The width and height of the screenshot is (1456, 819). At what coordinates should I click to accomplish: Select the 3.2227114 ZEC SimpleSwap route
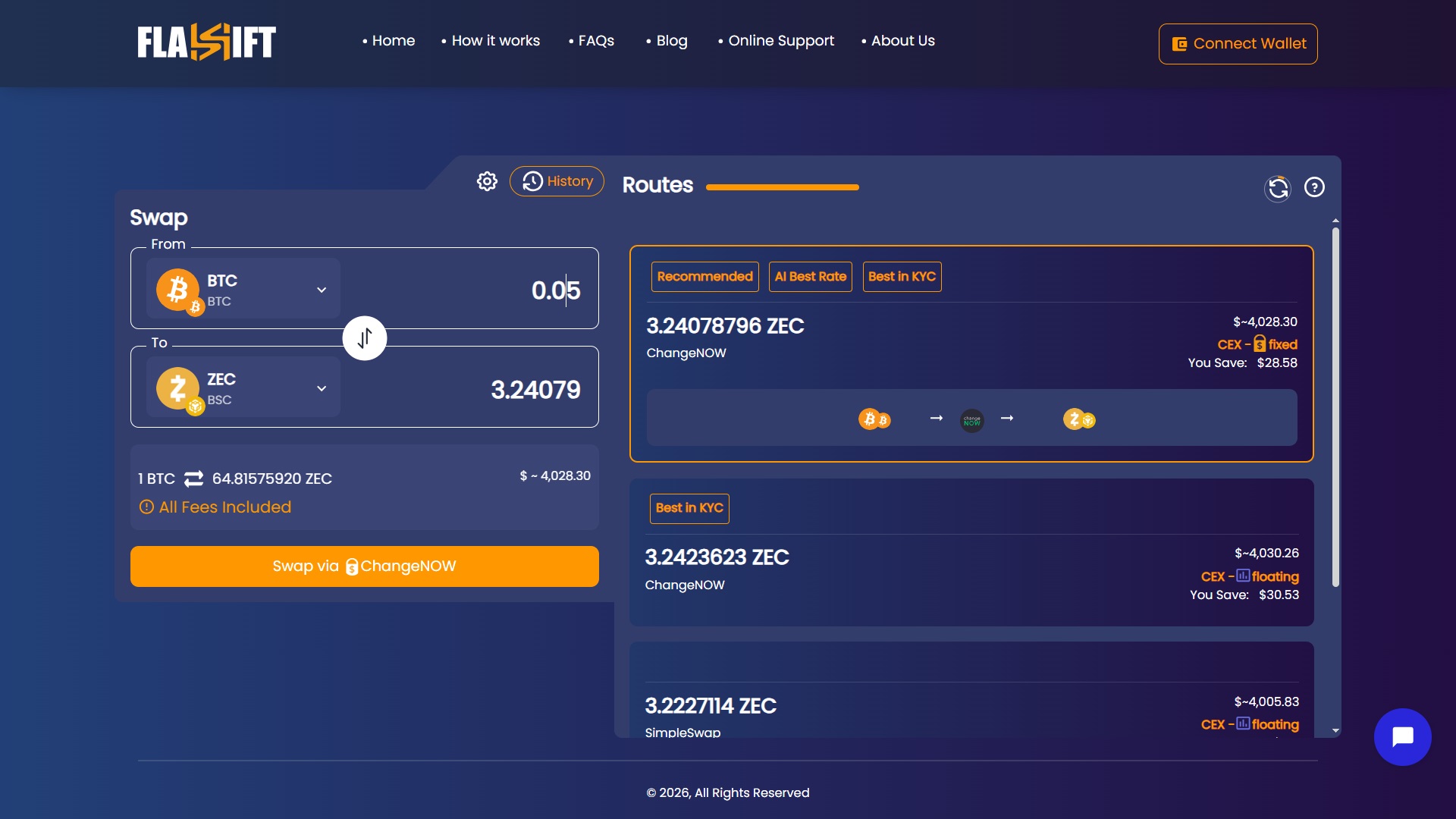pyautogui.click(x=971, y=690)
